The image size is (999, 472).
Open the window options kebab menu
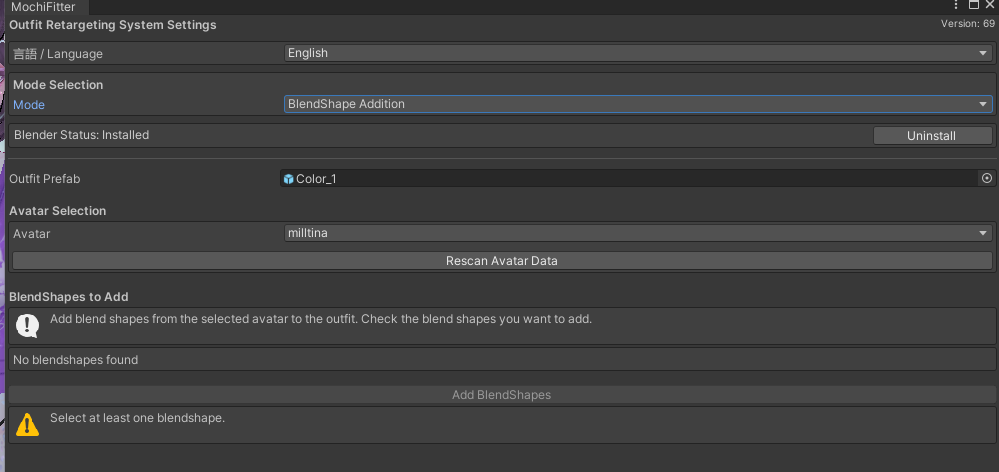(956, 5)
